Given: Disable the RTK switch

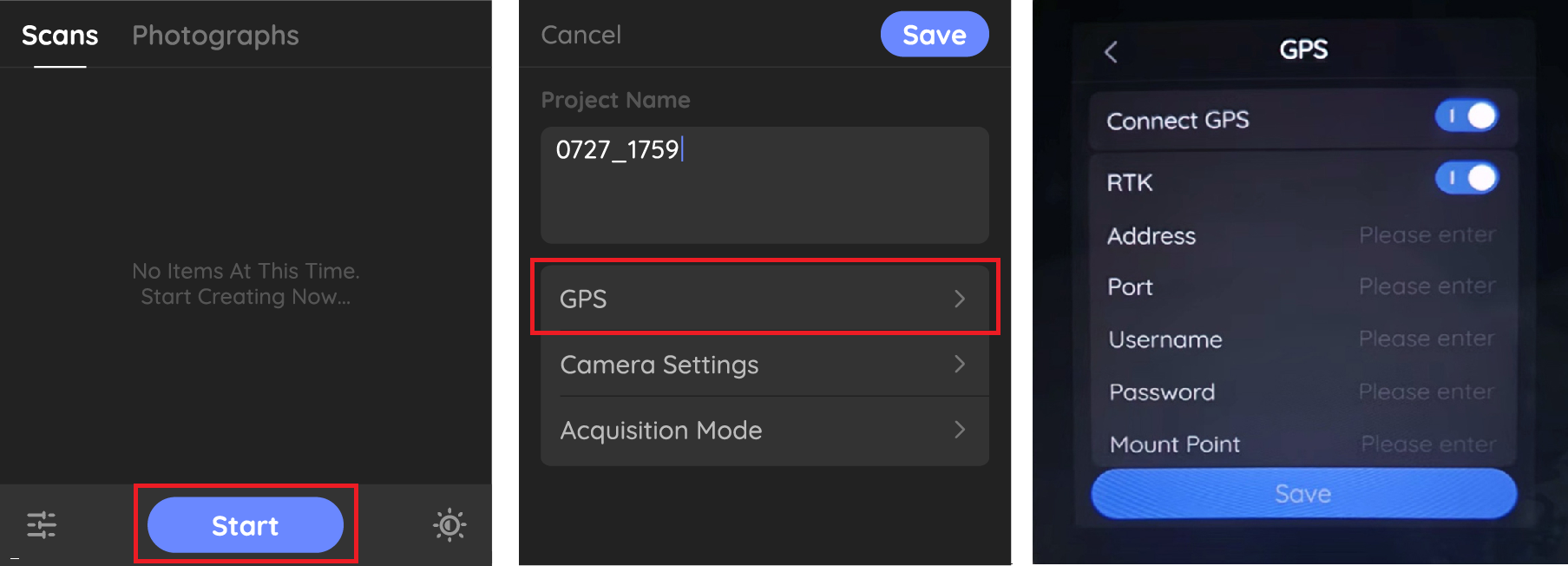Looking at the screenshot, I should 1466,179.
